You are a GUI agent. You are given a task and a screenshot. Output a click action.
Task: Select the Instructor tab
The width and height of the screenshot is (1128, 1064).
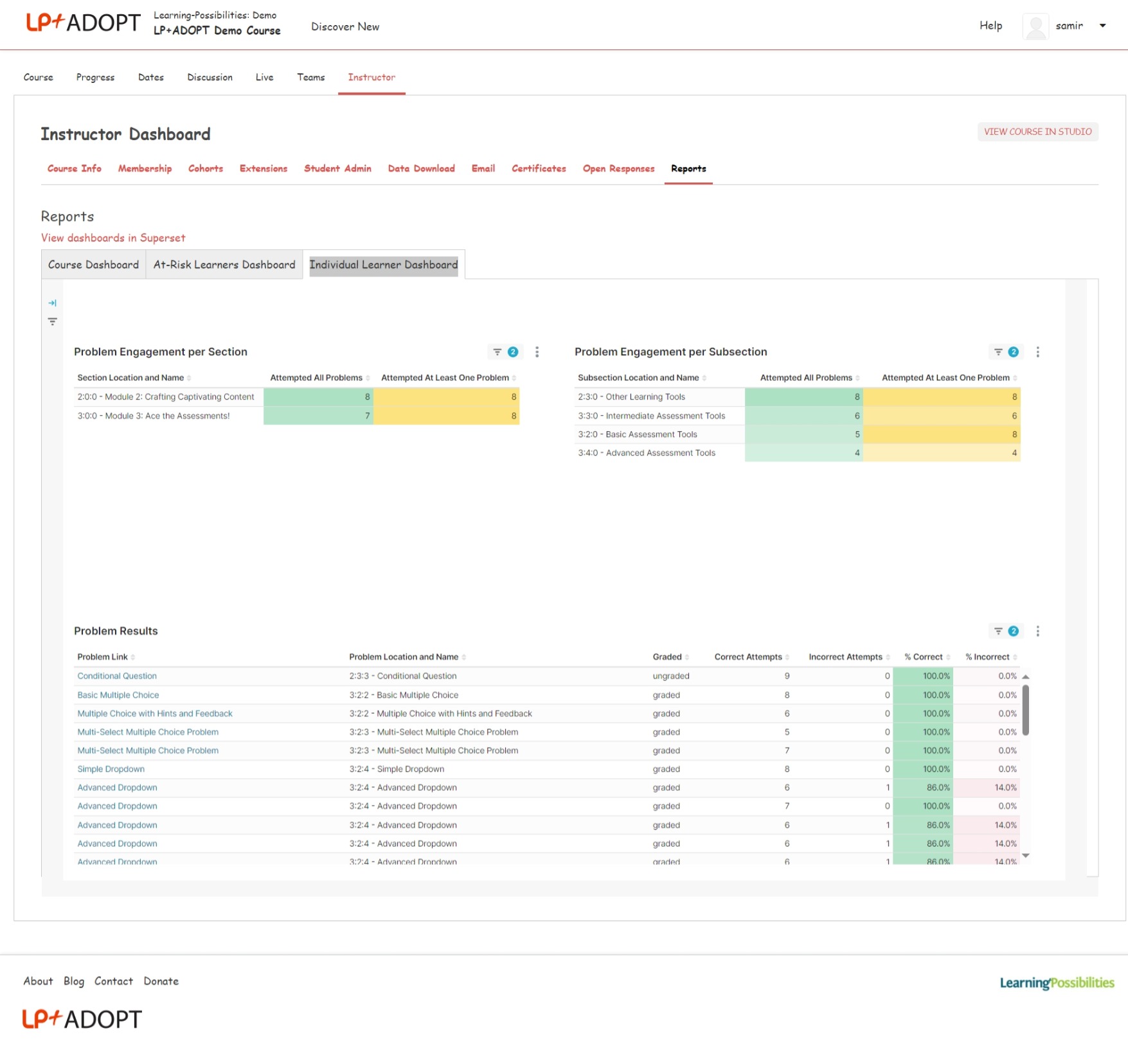[x=372, y=77]
